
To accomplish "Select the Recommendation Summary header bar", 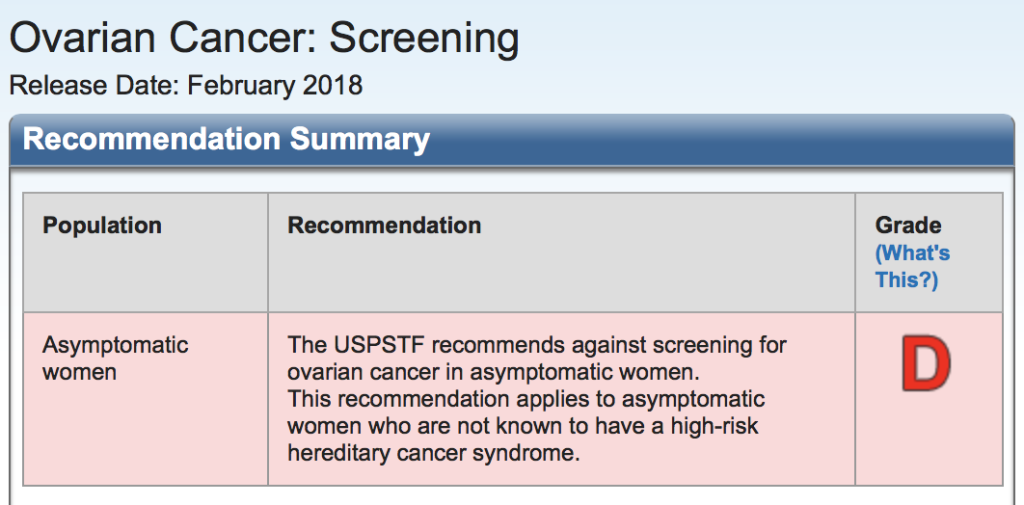I will 510,139.
